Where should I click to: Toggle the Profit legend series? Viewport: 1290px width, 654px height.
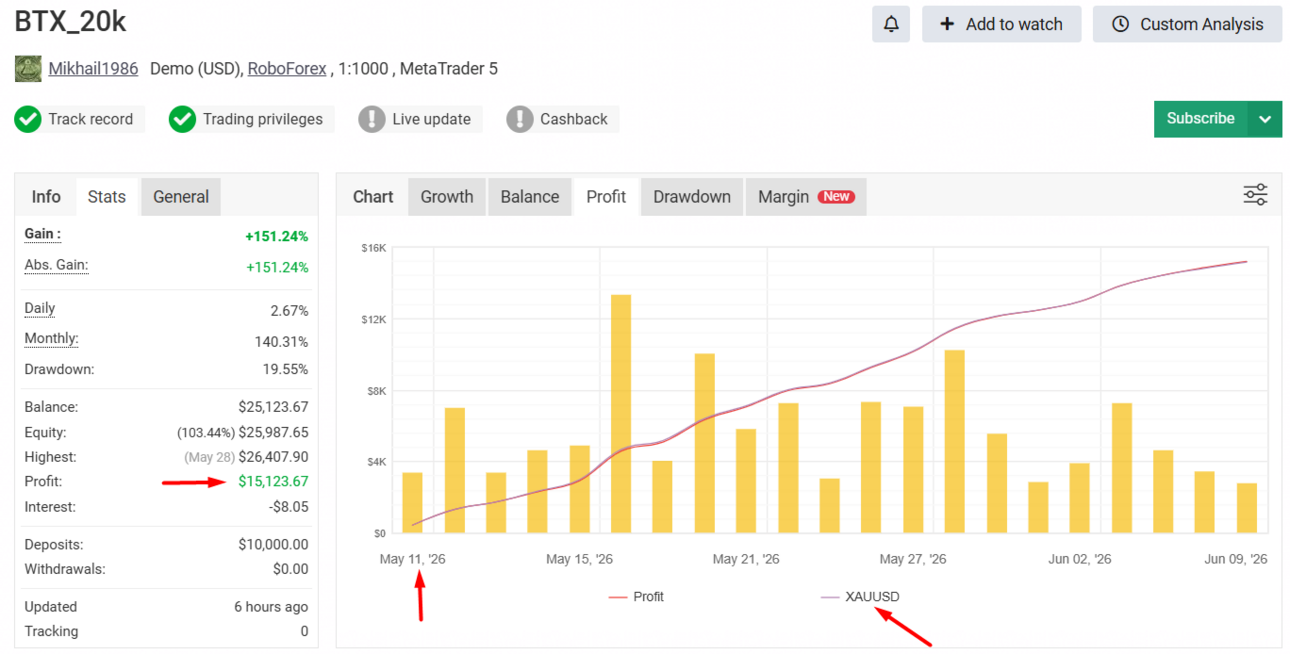click(x=636, y=597)
